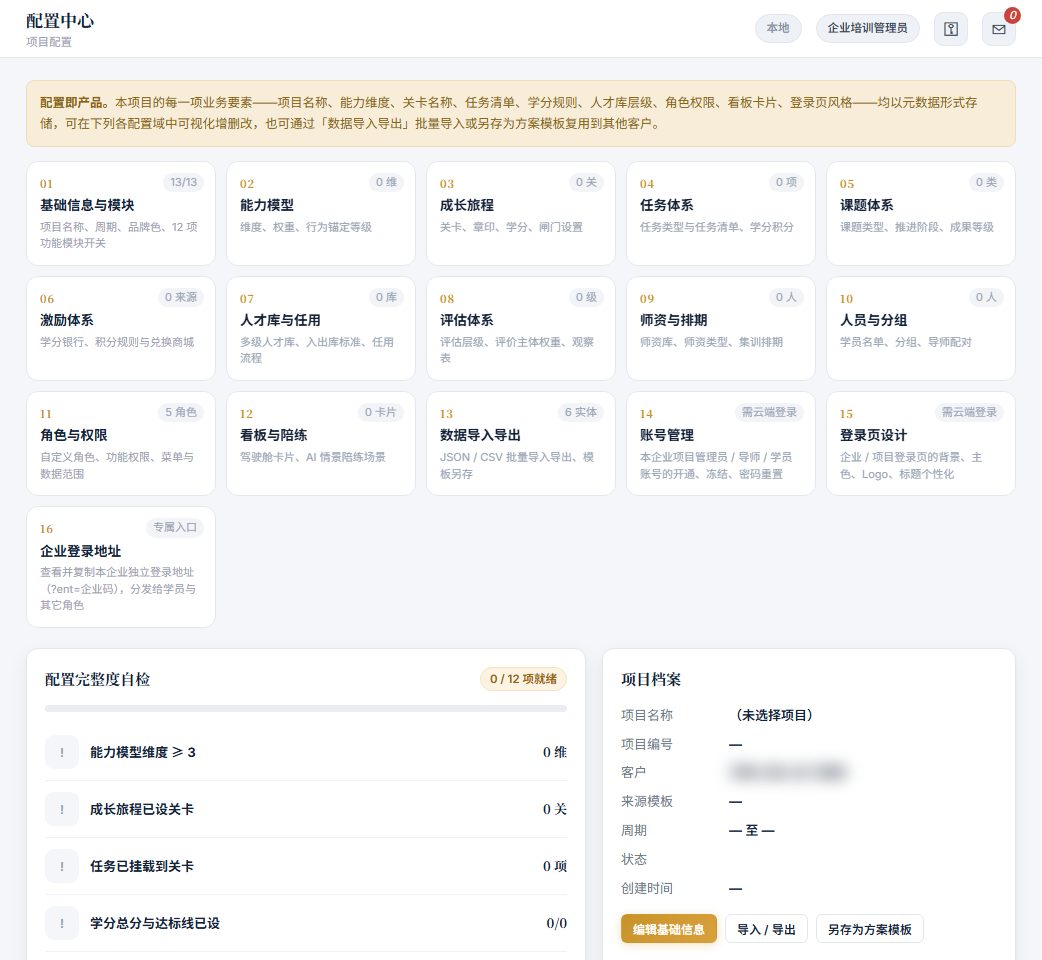
Task: Open the 成长旅程 config card
Action: pos(521,213)
